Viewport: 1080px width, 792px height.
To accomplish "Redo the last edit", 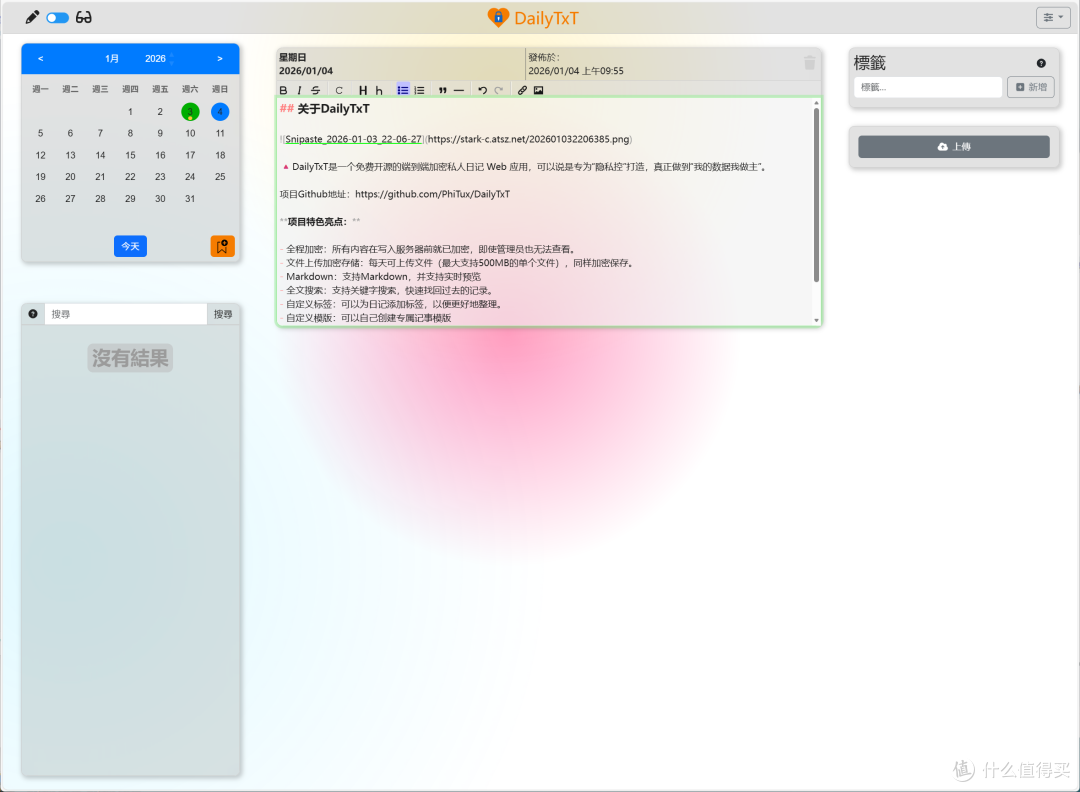I will pos(499,90).
